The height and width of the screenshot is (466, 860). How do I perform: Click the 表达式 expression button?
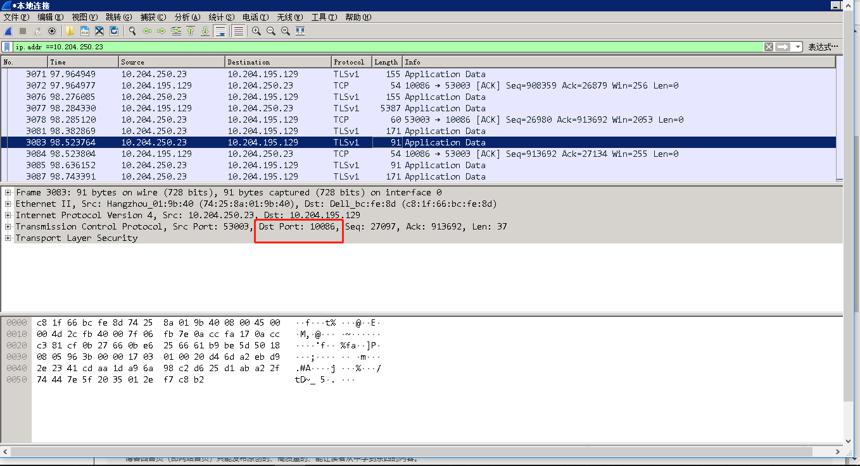click(x=823, y=47)
